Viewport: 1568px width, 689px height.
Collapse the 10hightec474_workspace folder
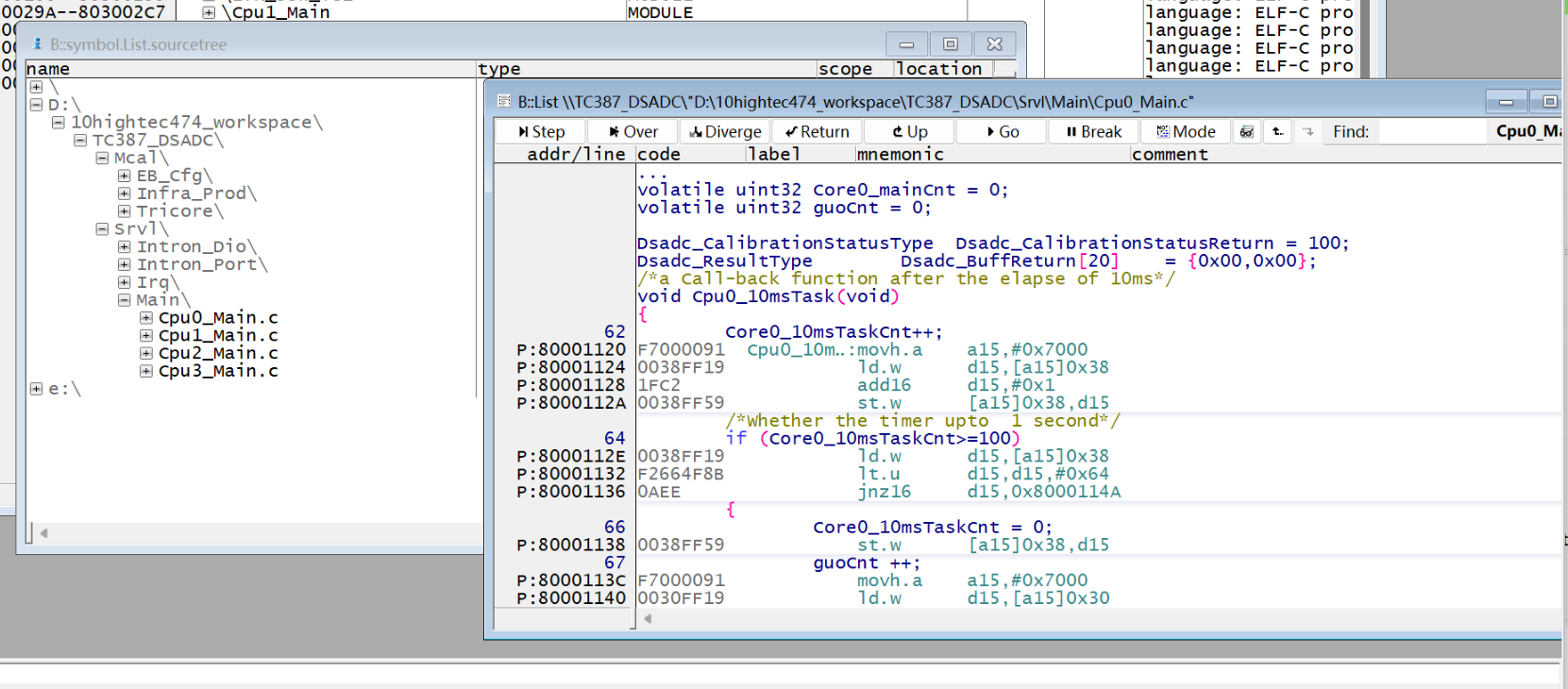[59, 123]
